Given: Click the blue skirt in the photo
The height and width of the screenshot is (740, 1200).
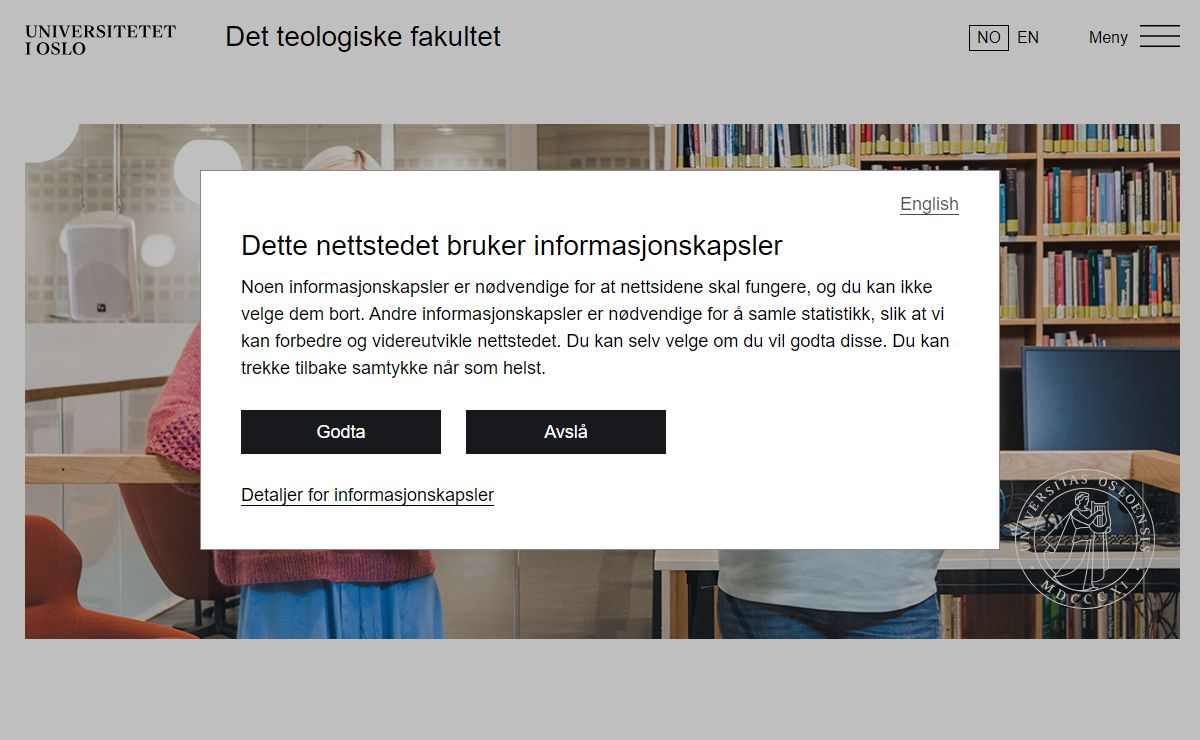Looking at the screenshot, I should click(340, 609).
